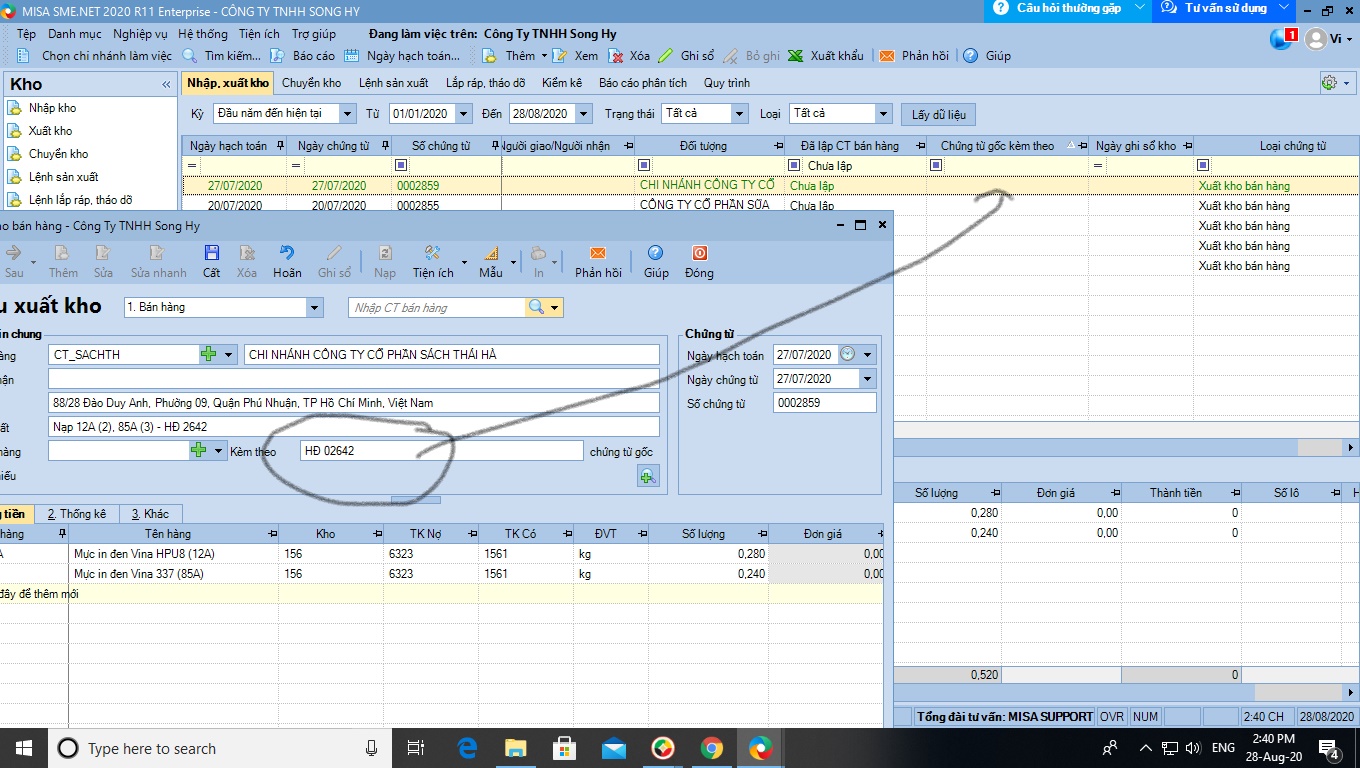Viewport: 1360px width, 768px height.
Task: Open the dropdown arrow beside CT_SACHTH
Action: [229, 355]
